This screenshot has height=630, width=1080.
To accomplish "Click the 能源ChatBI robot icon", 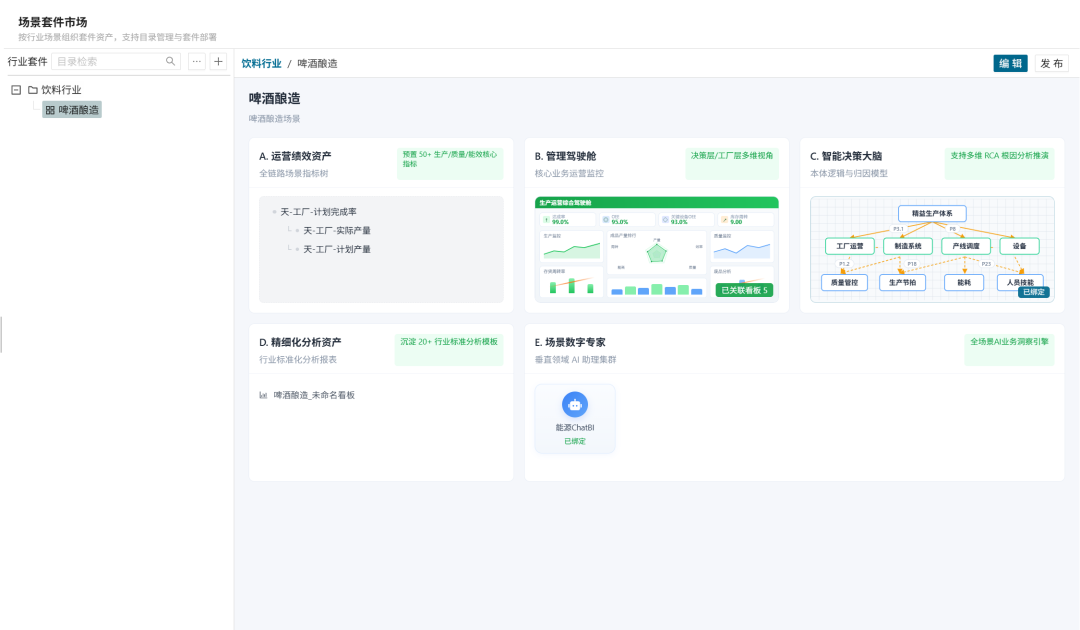I will pos(575,405).
